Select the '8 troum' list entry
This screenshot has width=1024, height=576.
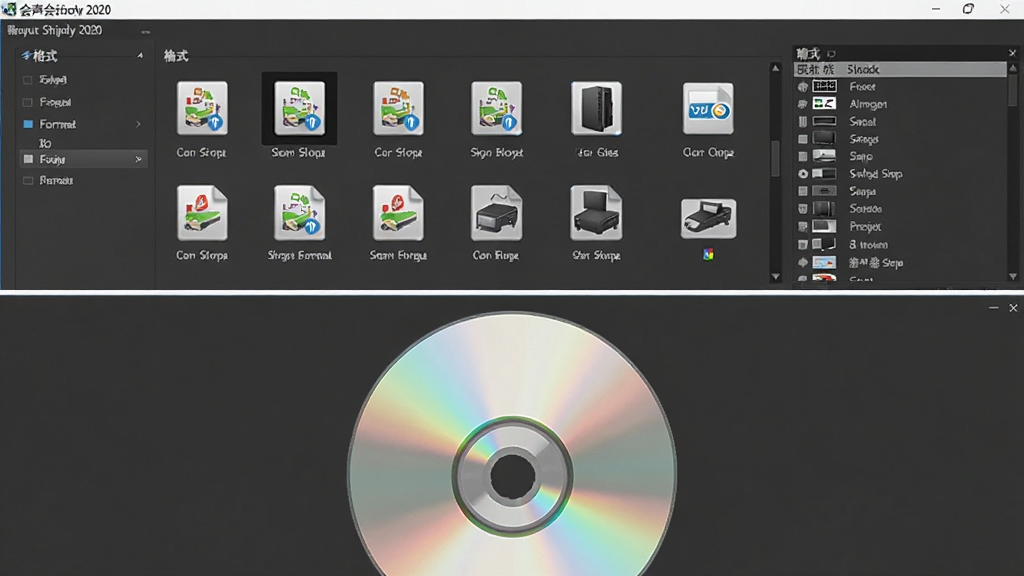(868, 244)
